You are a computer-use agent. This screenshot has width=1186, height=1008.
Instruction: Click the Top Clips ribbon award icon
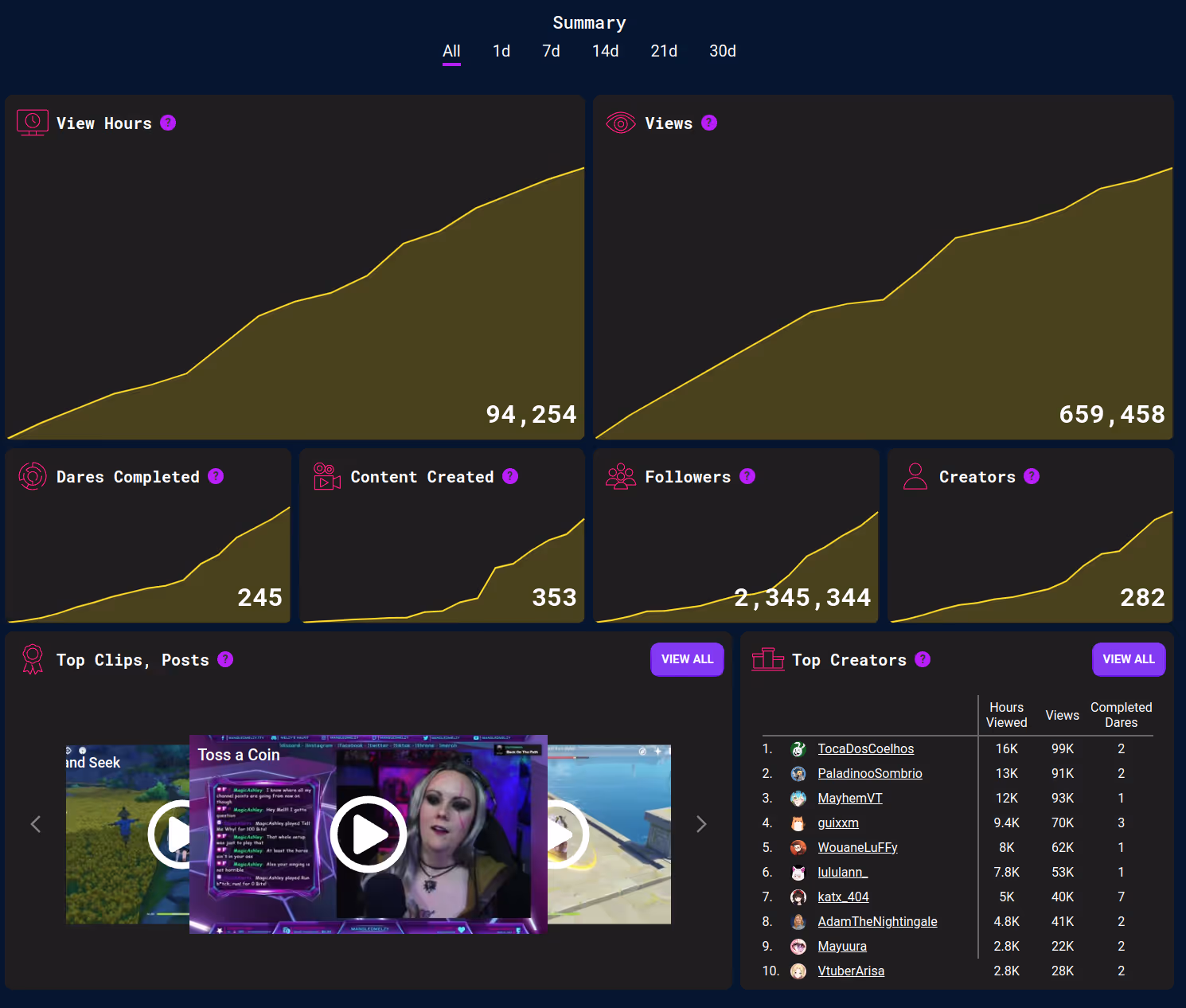click(32, 659)
